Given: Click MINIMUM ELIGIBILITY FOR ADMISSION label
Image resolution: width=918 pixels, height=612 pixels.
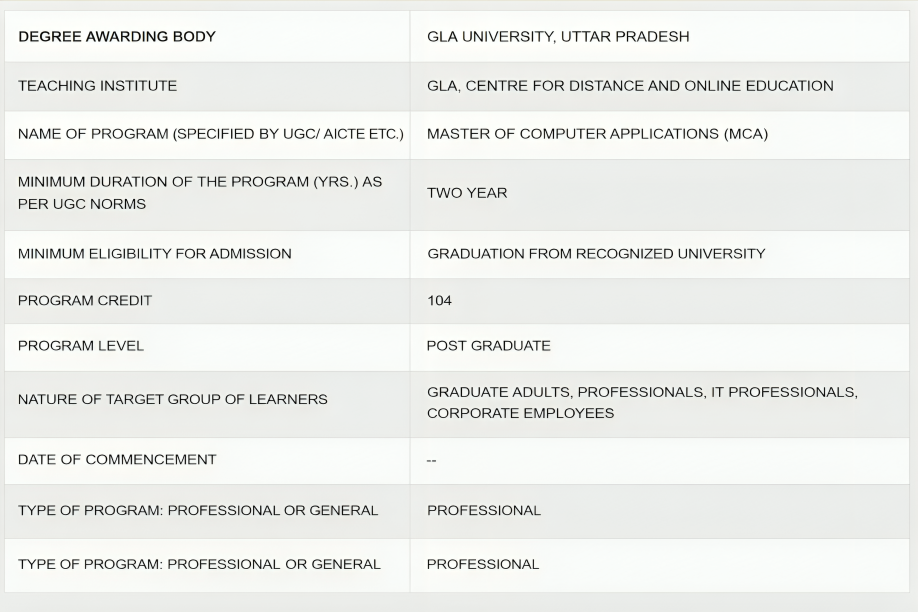Looking at the screenshot, I should pos(154,254).
